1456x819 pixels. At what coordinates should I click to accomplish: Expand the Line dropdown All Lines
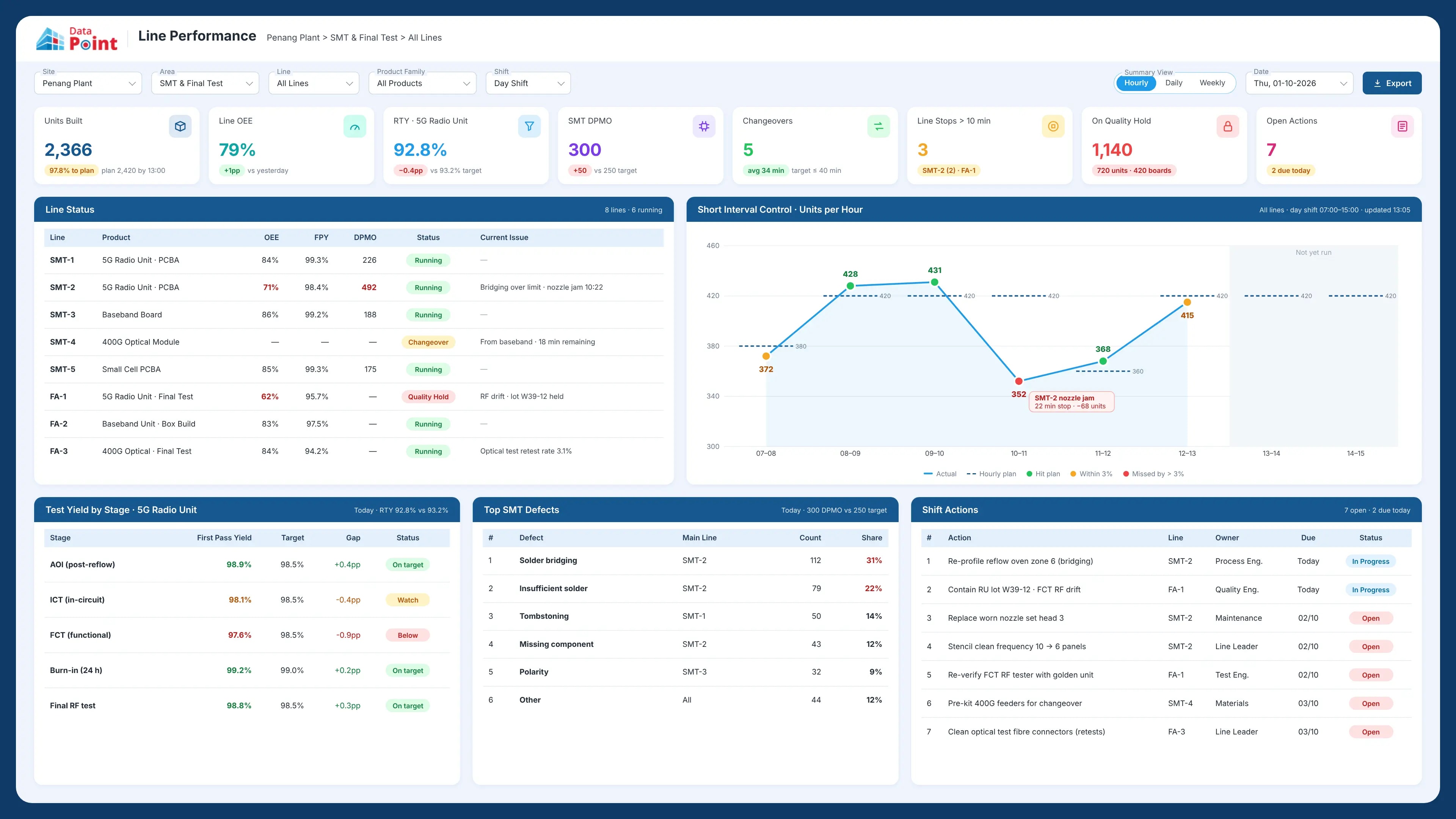pyautogui.click(x=314, y=83)
